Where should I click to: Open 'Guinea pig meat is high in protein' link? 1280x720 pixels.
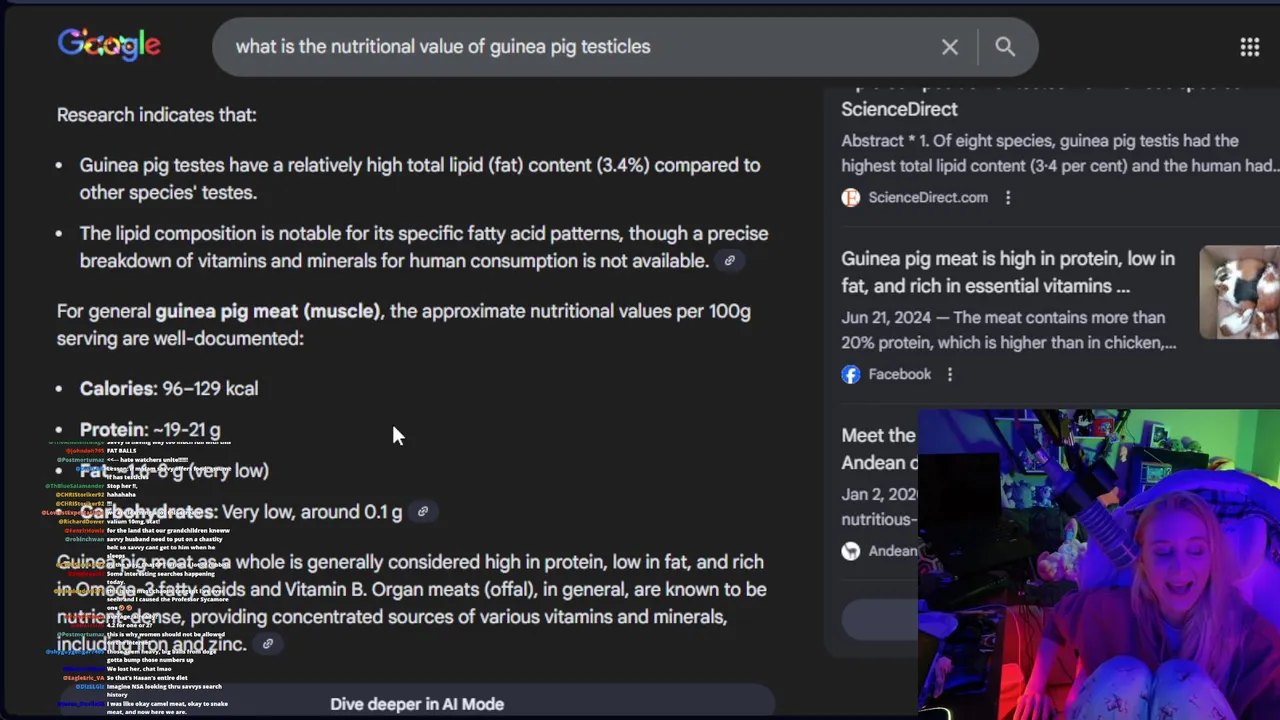pos(1007,272)
